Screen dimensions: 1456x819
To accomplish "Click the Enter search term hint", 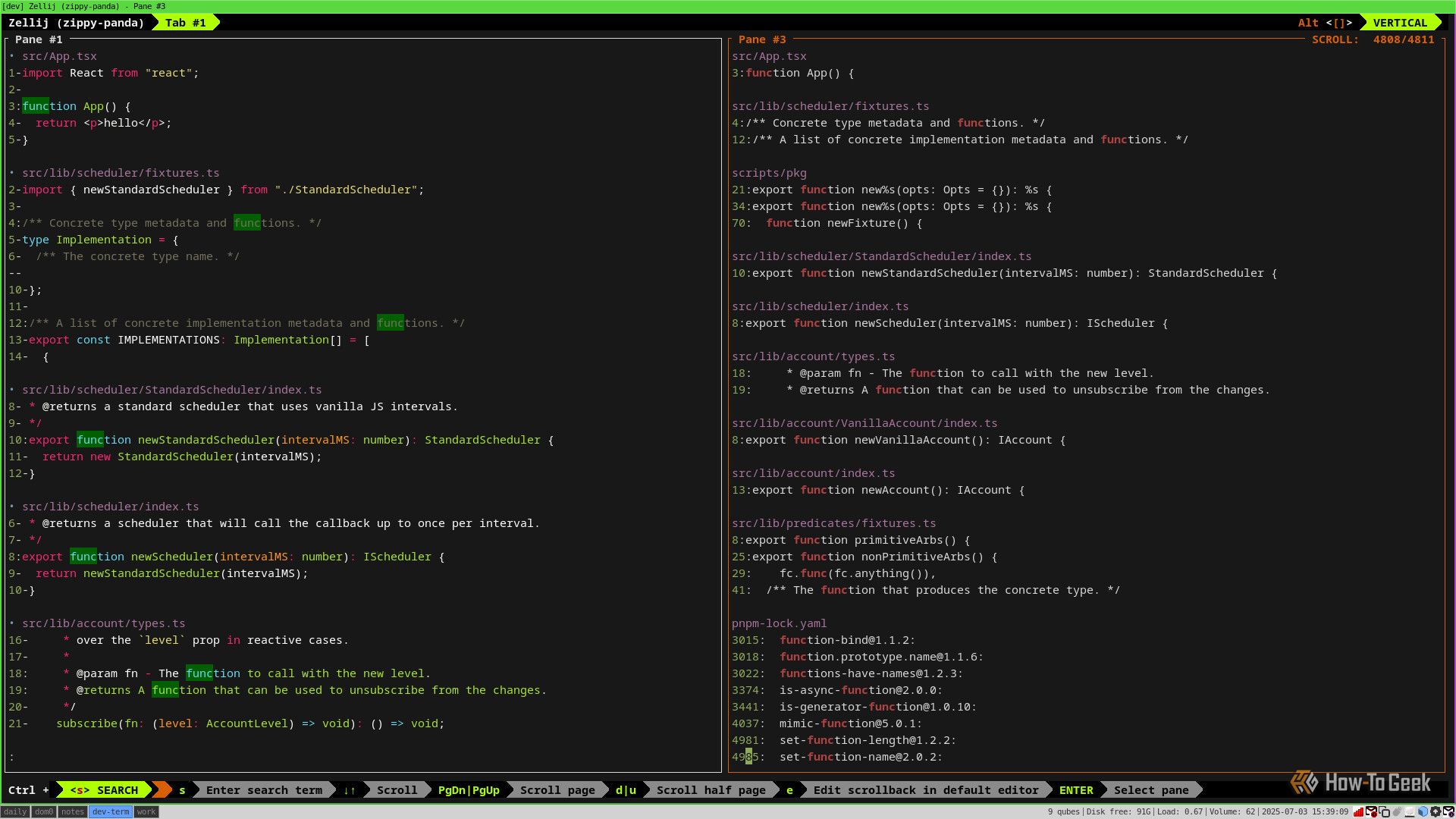I will (x=264, y=790).
